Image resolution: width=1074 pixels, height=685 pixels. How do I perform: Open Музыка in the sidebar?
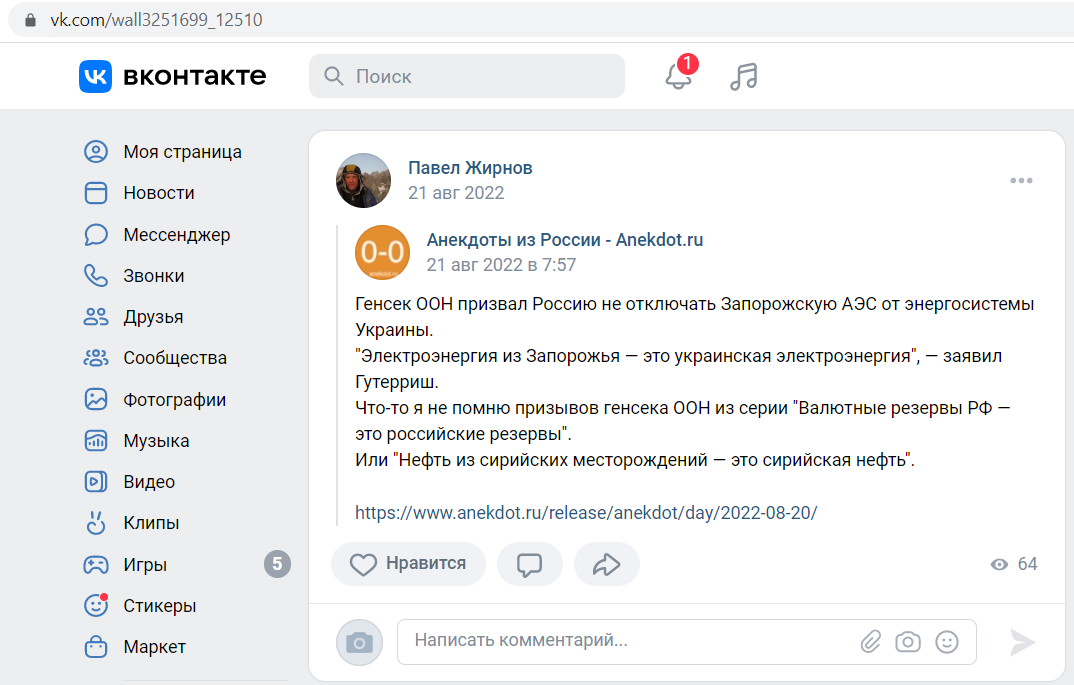tap(156, 440)
